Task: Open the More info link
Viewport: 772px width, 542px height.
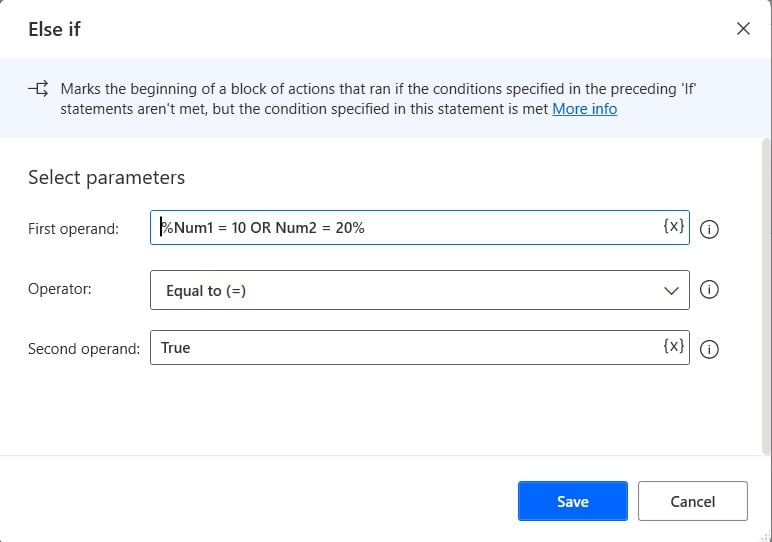Action: pos(584,109)
